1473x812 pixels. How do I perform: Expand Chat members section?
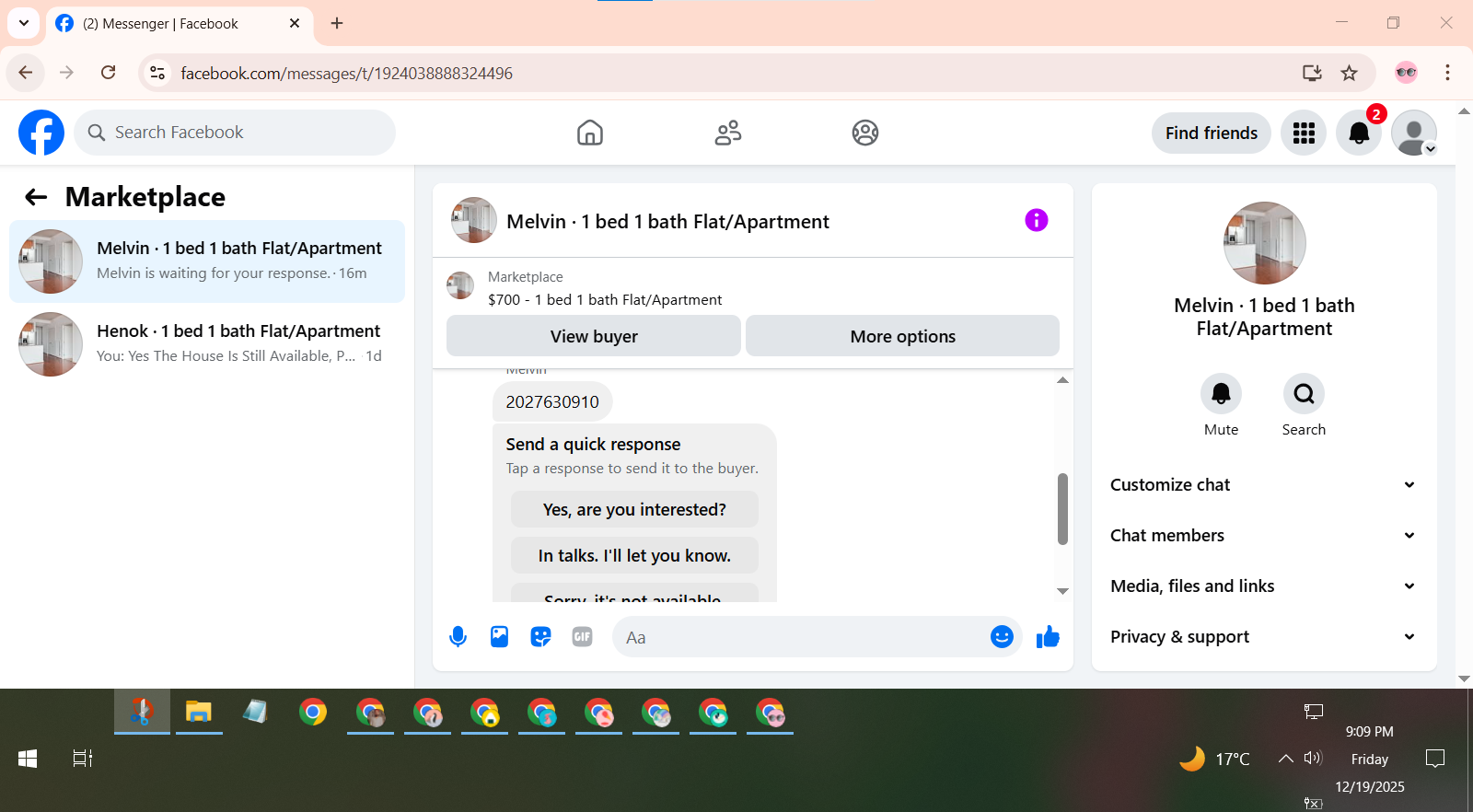1264,536
